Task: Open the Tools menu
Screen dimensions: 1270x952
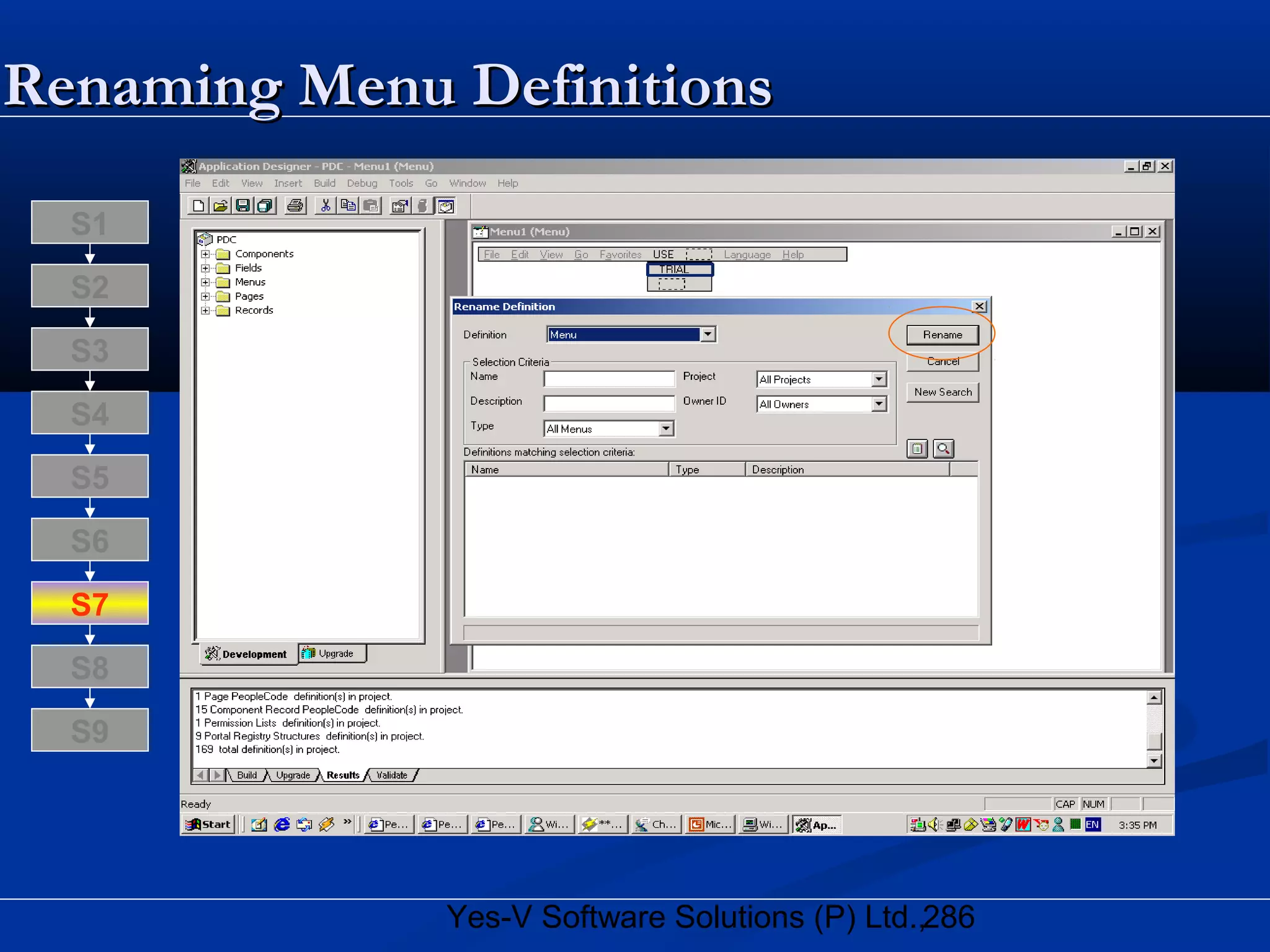Action: (x=401, y=183)
